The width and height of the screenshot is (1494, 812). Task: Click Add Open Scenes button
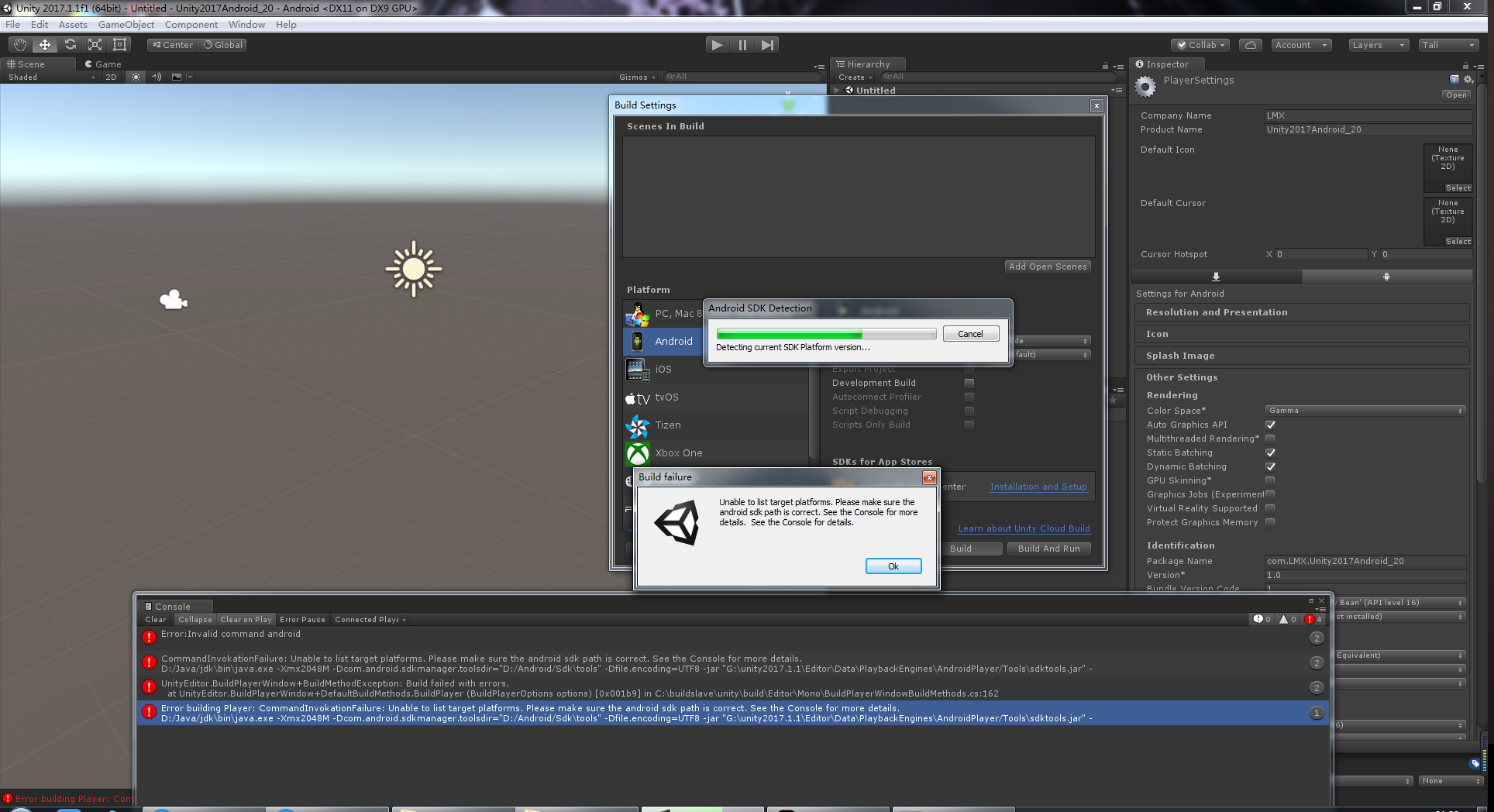coord(1048,267)
